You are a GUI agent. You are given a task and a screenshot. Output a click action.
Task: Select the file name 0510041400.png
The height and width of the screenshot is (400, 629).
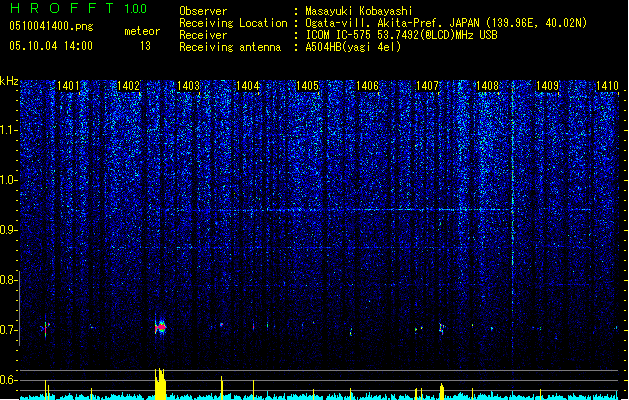[51, 26]
